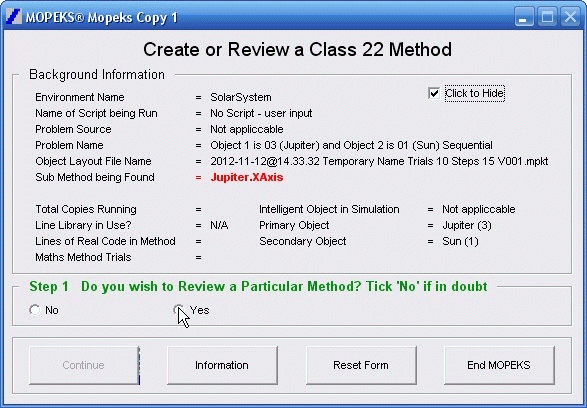Minimize the Mopeks Copy 1 window
This screenshot has width=587, height=408.
524,17
